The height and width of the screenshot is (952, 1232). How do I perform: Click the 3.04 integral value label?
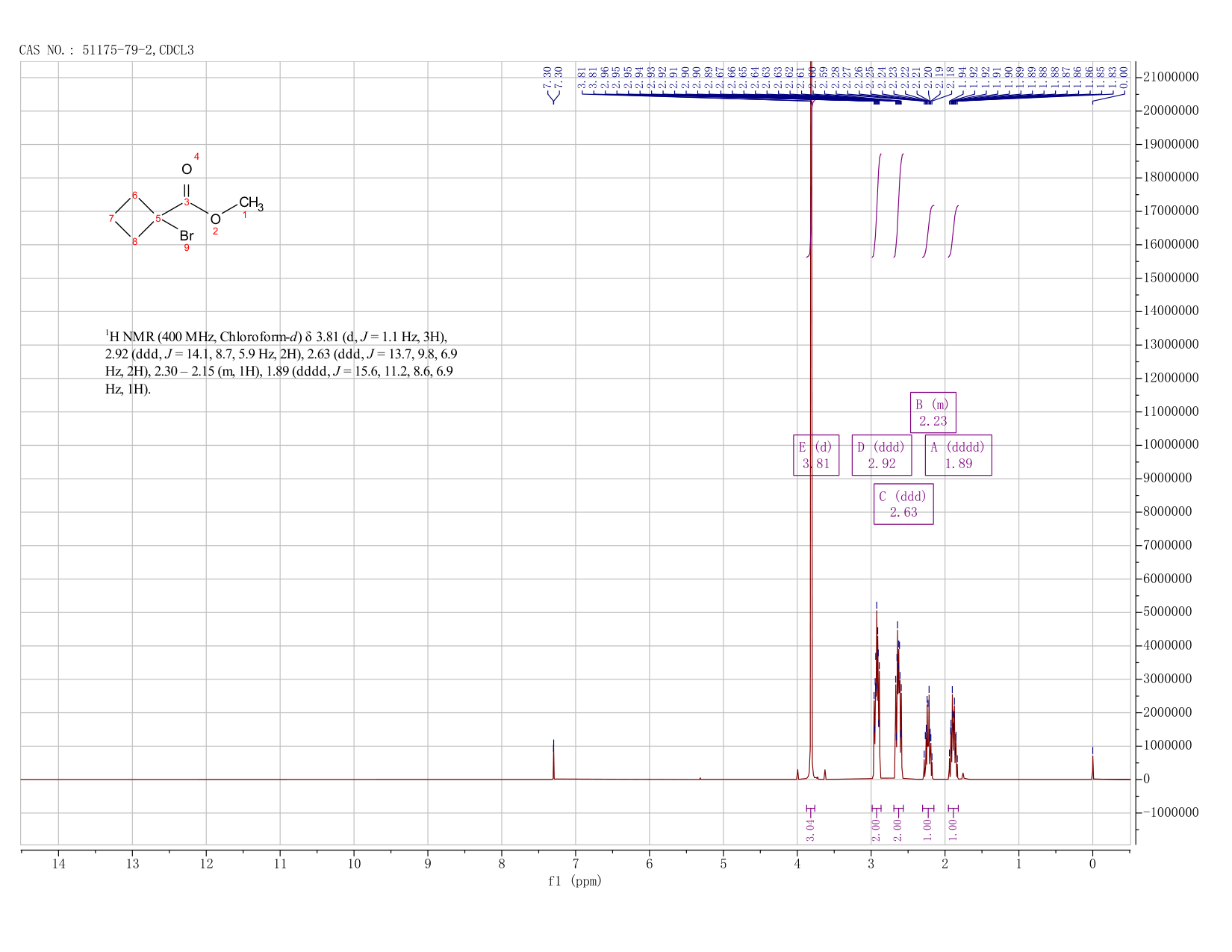pos(811,830)
